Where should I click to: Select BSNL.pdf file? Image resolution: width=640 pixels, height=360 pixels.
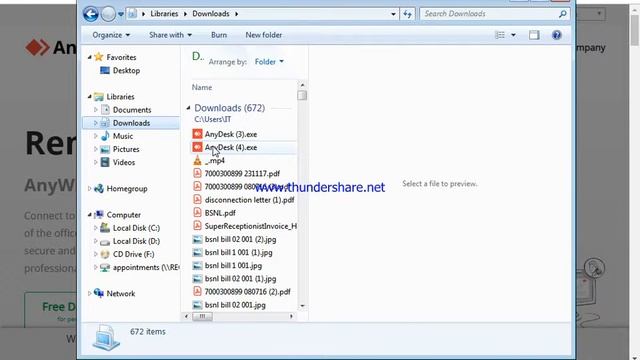pyautogui.click(x=220, y=213)
